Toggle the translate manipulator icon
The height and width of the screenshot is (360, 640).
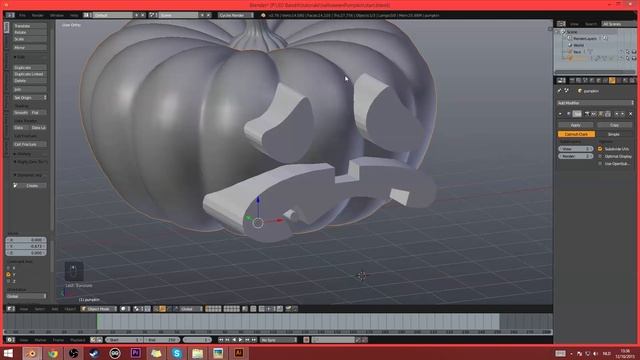point(162,309)
